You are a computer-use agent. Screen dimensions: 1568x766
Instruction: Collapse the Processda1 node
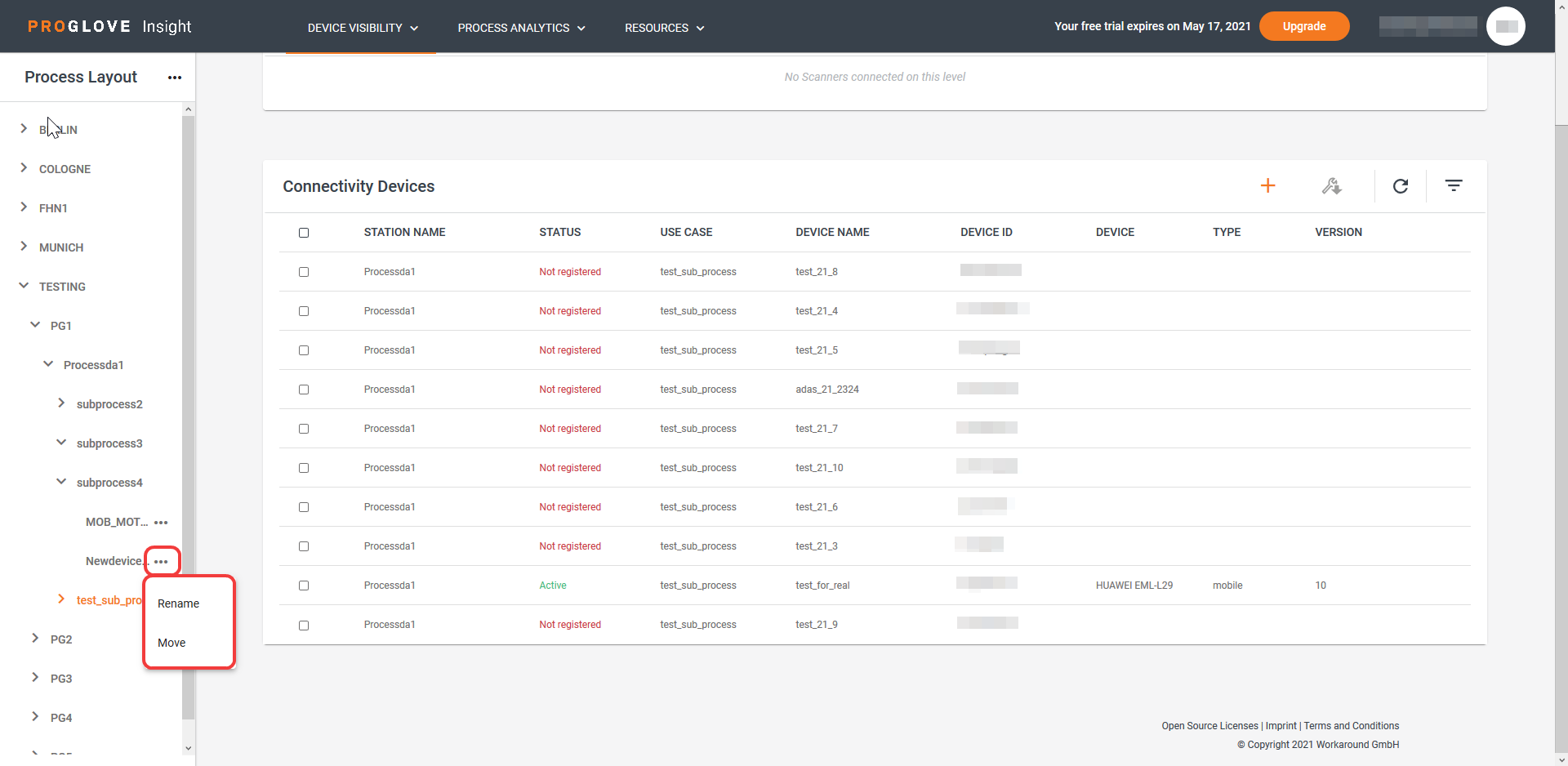(48, 363)
